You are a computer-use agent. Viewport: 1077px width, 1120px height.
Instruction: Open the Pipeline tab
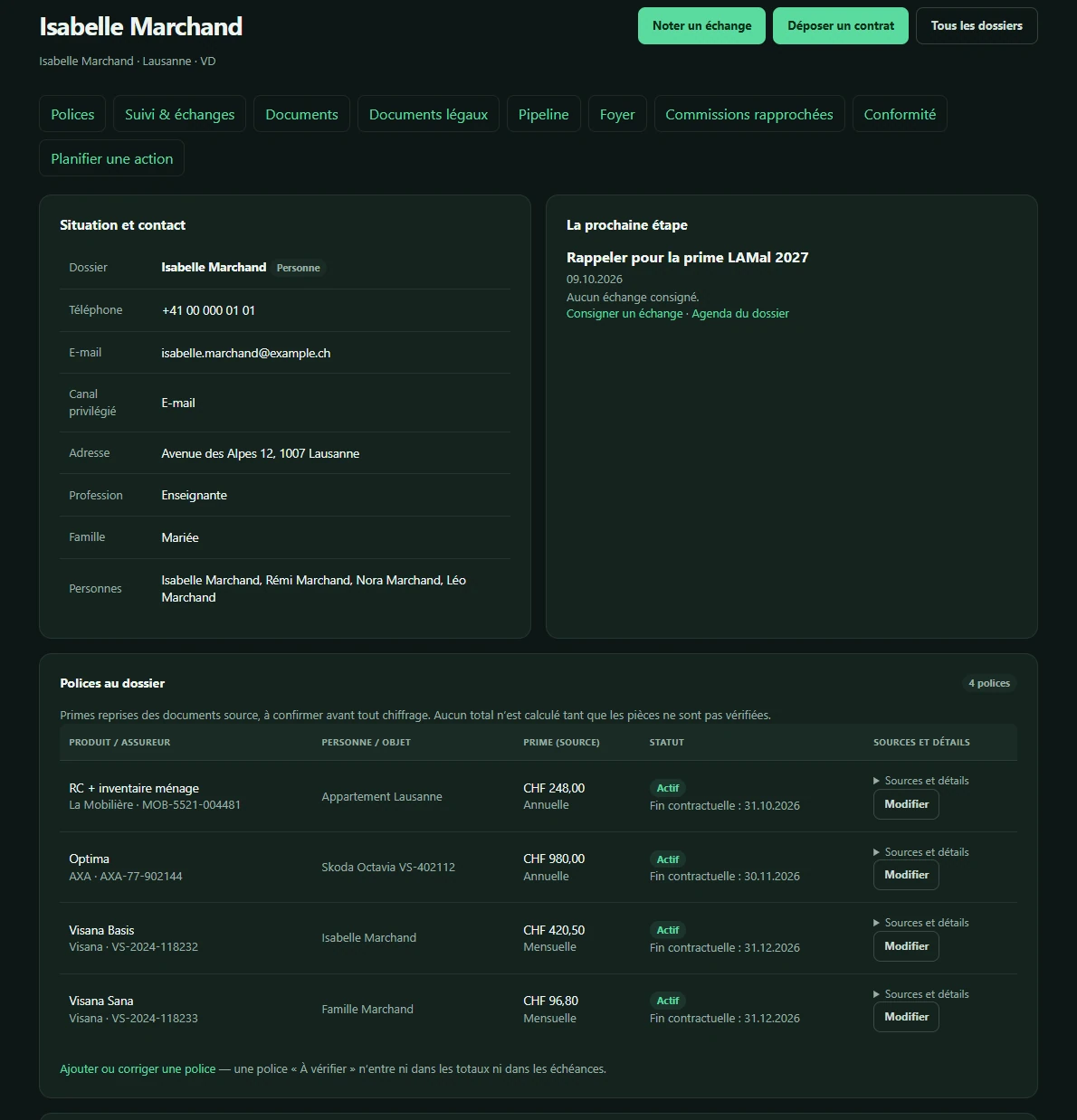tap(543, 114)
